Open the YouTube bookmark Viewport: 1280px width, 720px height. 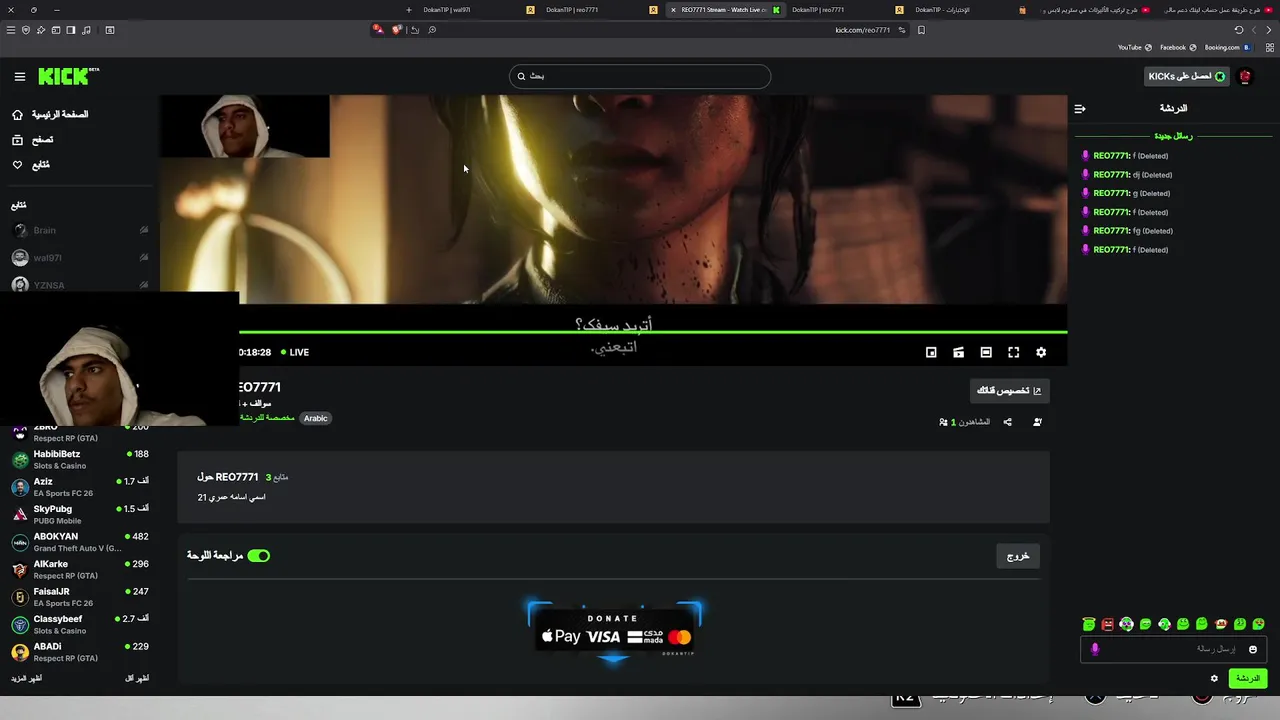coord(1135,47)
